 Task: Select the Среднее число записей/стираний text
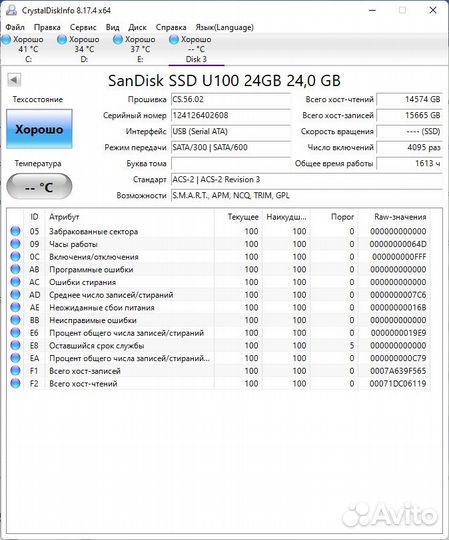click(111, 295)
